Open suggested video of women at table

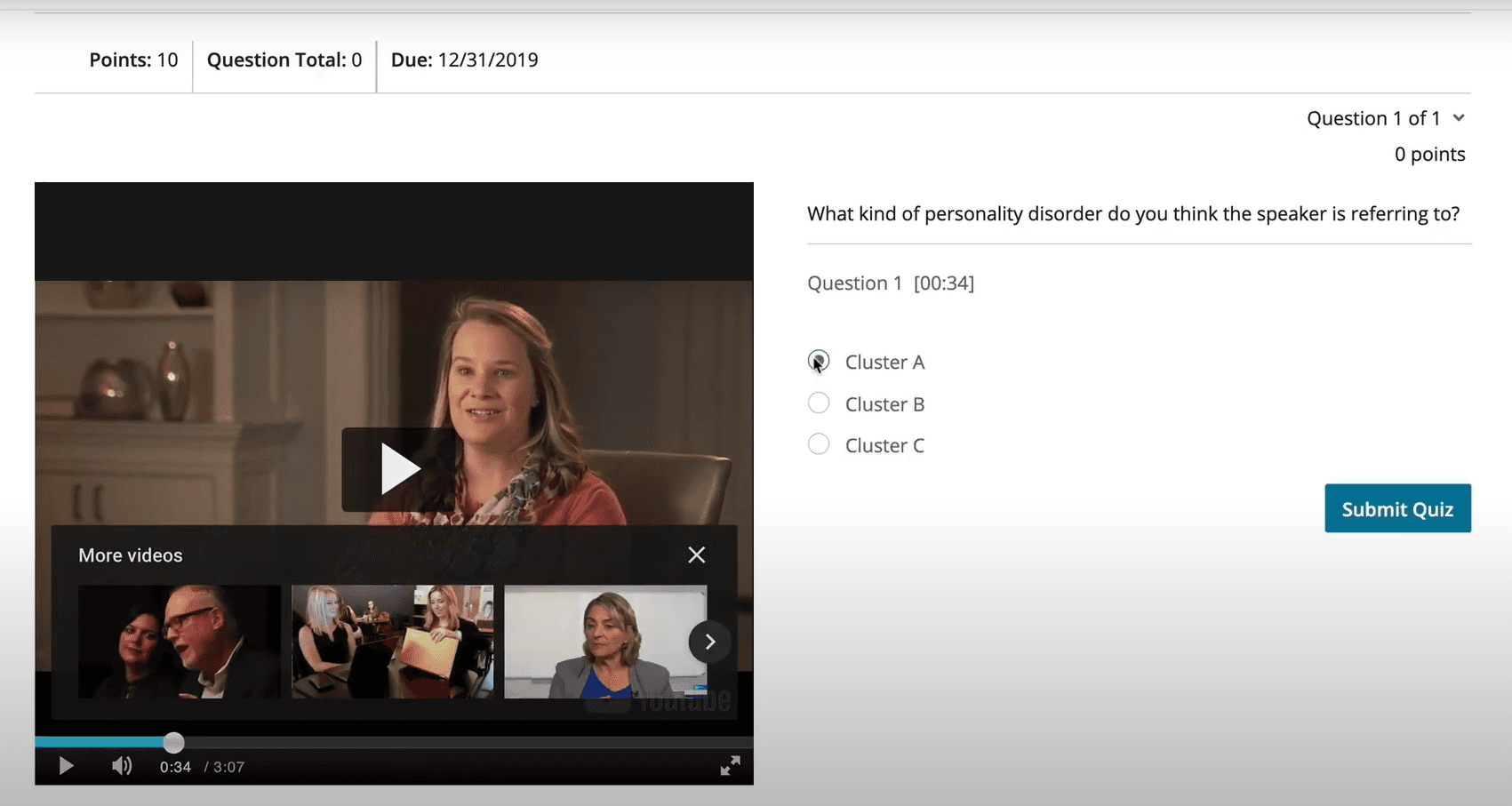click(x=392, y=642)
